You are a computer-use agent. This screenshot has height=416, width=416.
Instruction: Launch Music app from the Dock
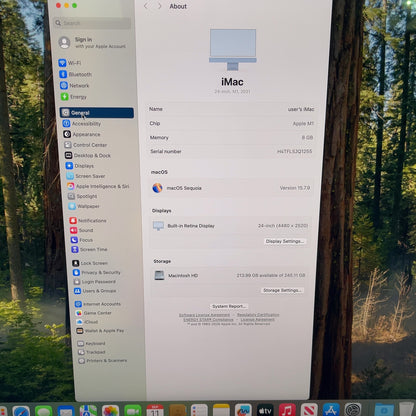pyautogui.click(x=287, y=410)
